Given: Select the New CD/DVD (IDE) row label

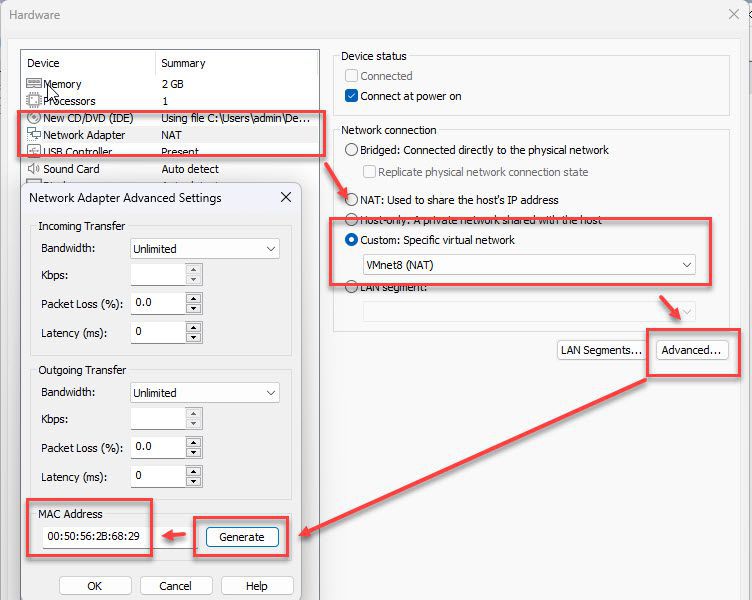Looking at the screenshot, I should [88, 118].
